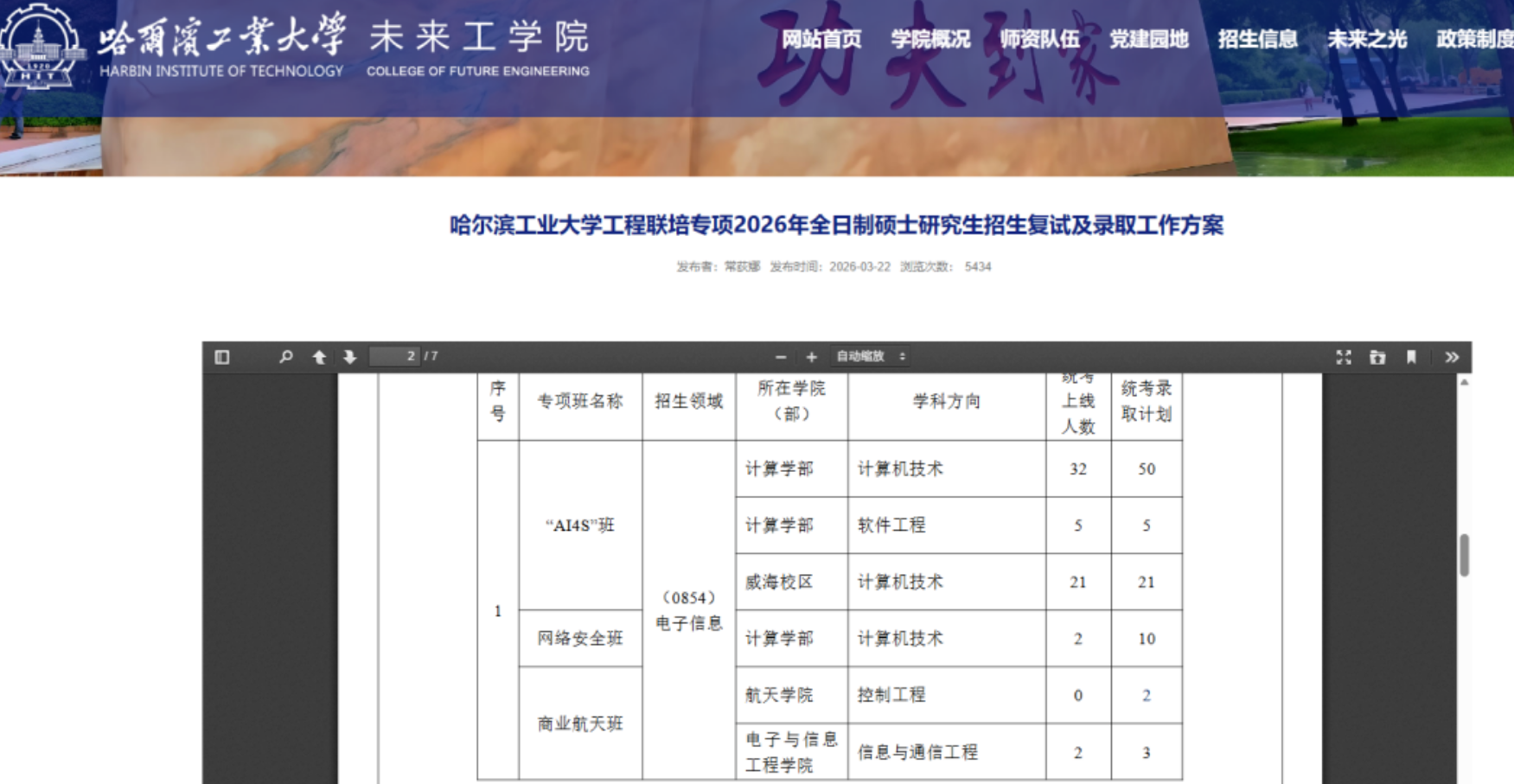Click the 发布者 publisher name text
The height and width of the screenshot is (784, 1514).
pos(718,267)
